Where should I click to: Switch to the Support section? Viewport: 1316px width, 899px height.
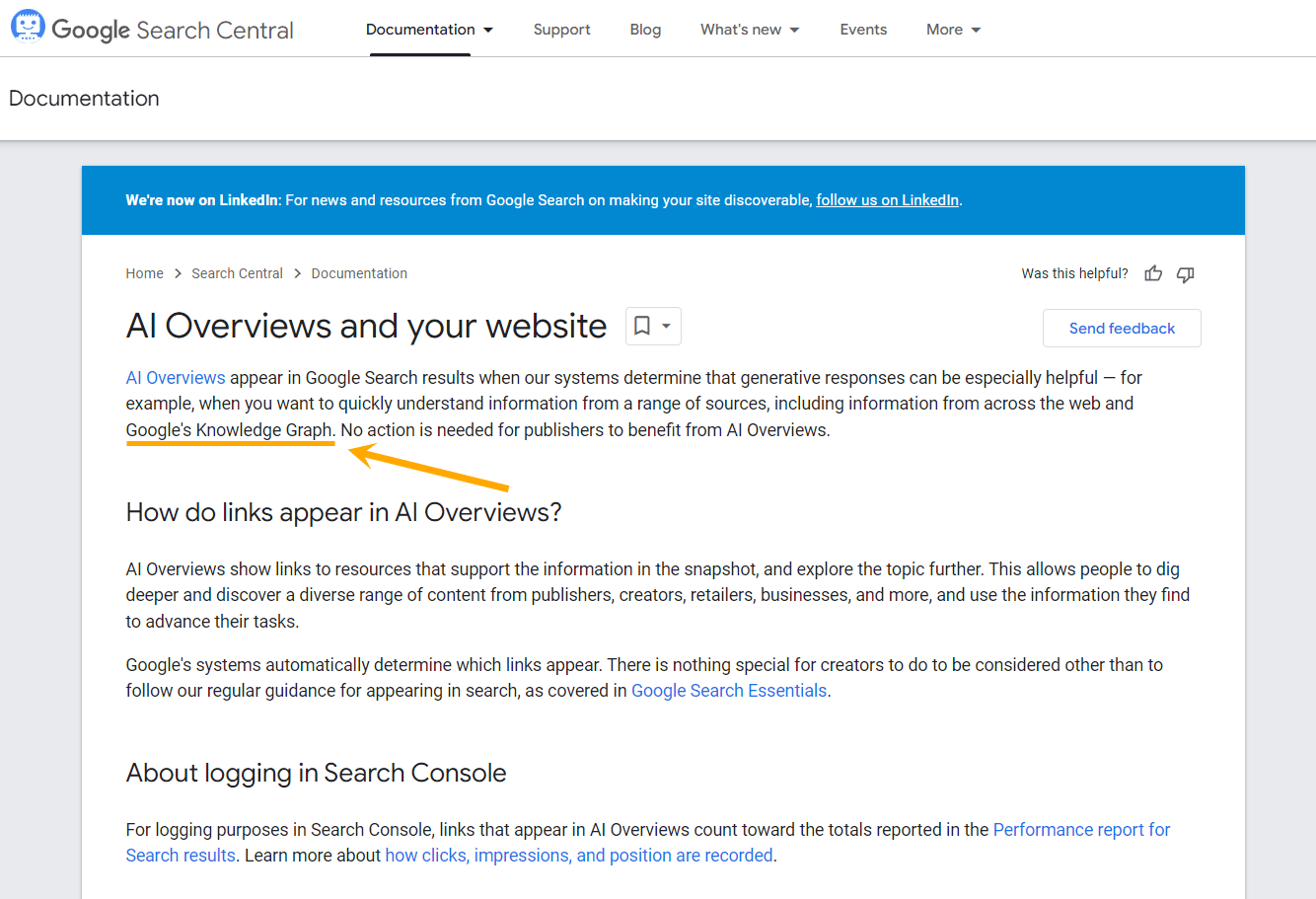[x=561, y=30]
